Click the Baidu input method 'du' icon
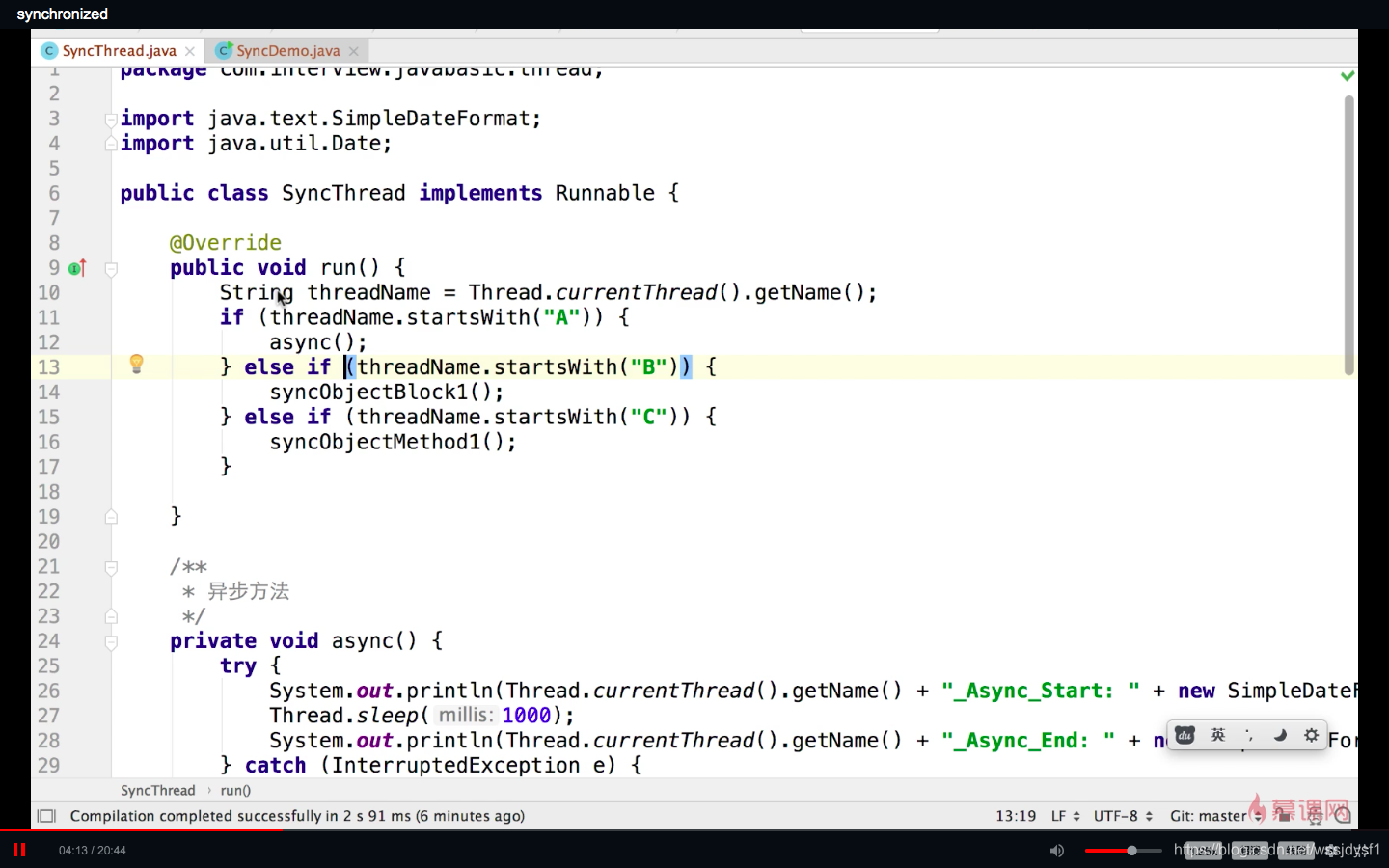The image size is (1389, 868). (x=1185, y=735)
